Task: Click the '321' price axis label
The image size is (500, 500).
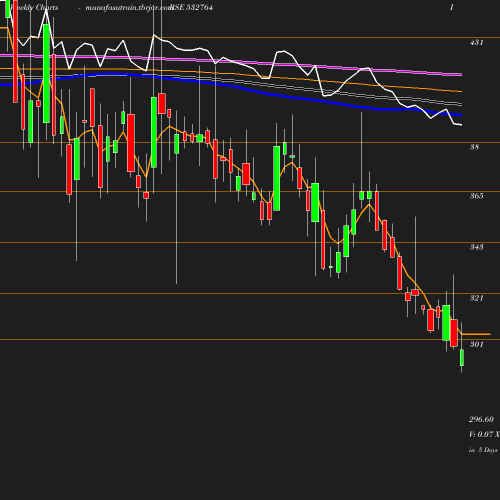Action: [476, 298]
